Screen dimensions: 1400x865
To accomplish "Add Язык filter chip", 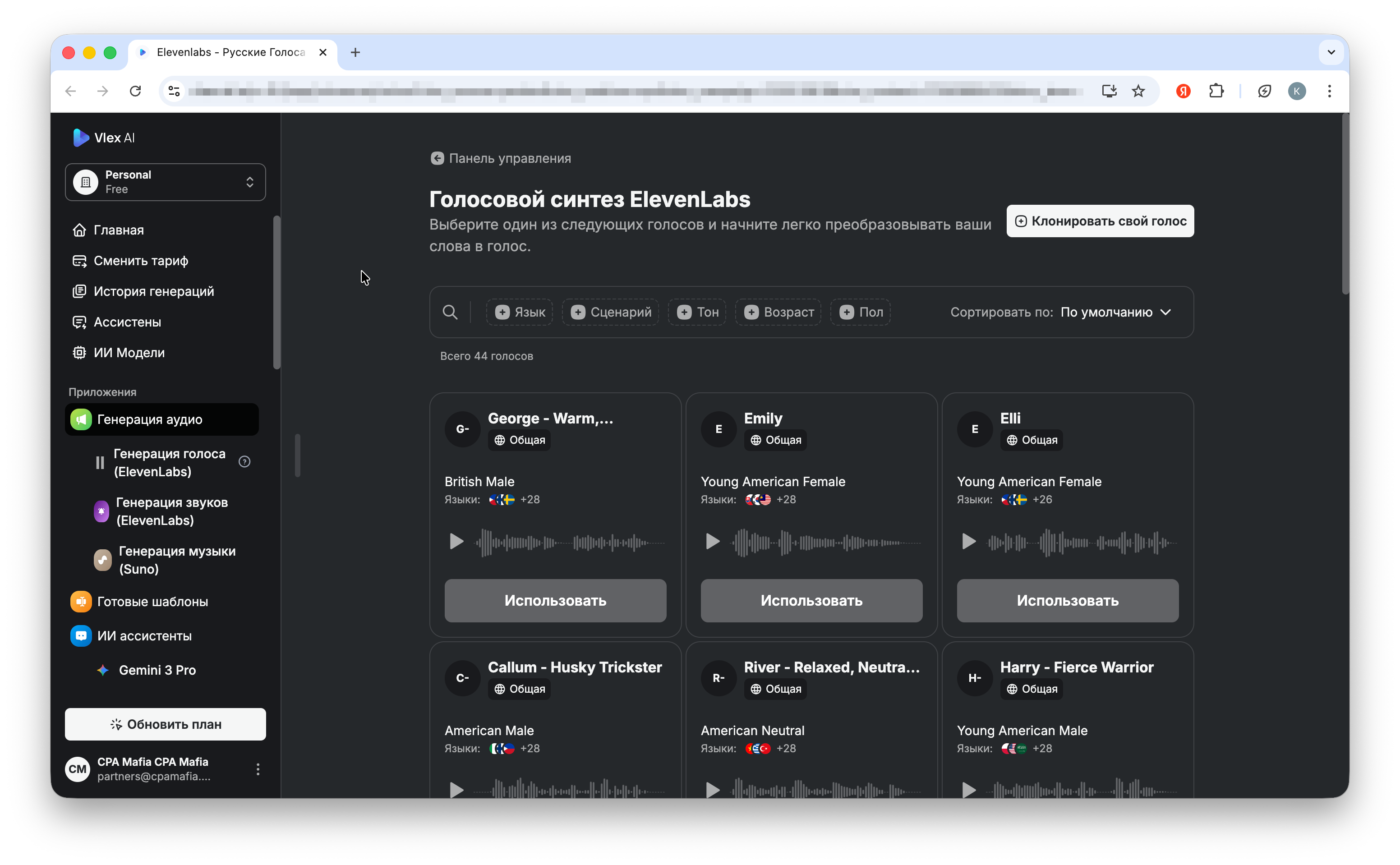I will [520, 313].
